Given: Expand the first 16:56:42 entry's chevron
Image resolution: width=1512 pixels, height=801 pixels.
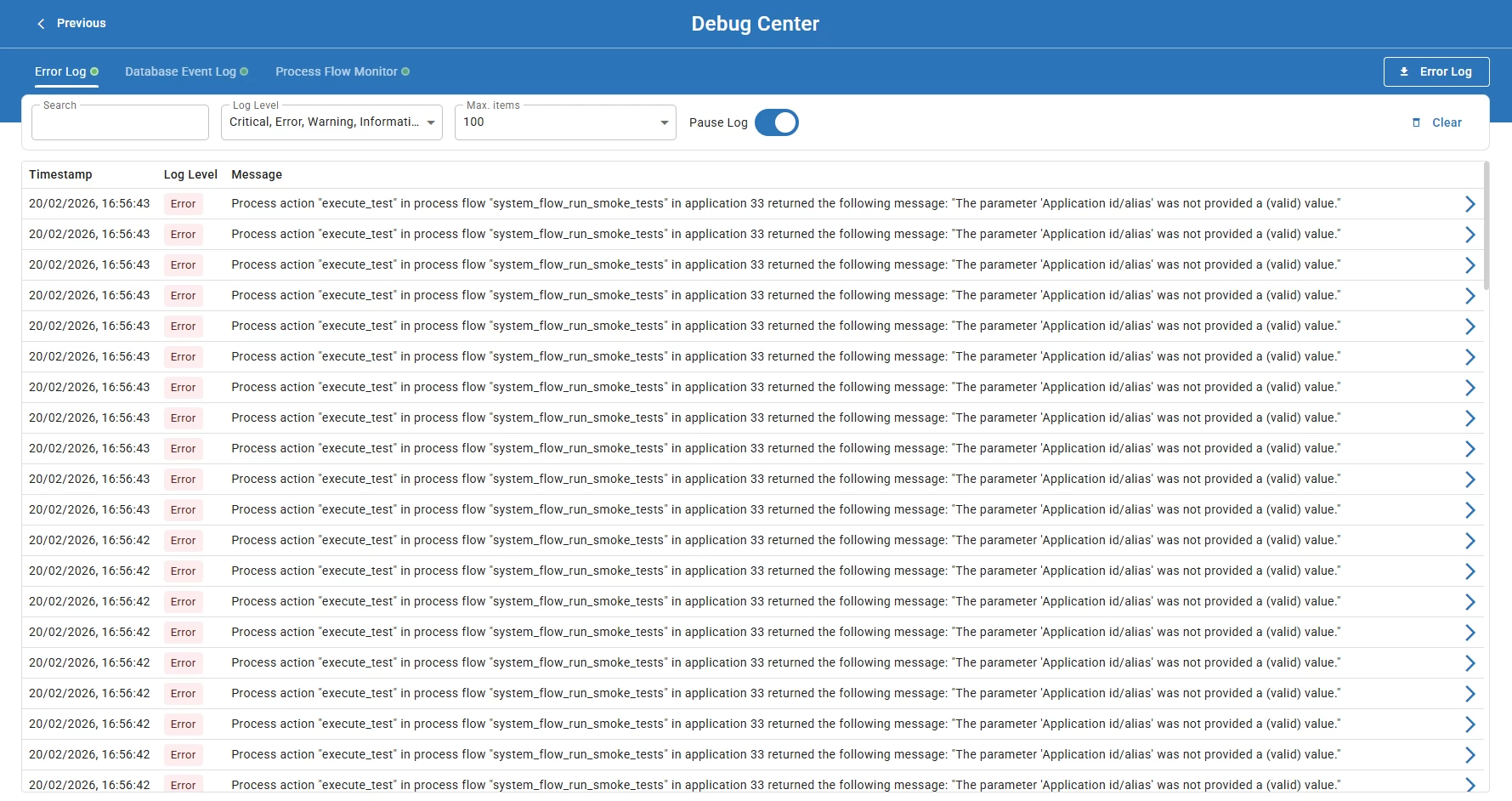Looking at the screenshot, I should pos(1470,541).
